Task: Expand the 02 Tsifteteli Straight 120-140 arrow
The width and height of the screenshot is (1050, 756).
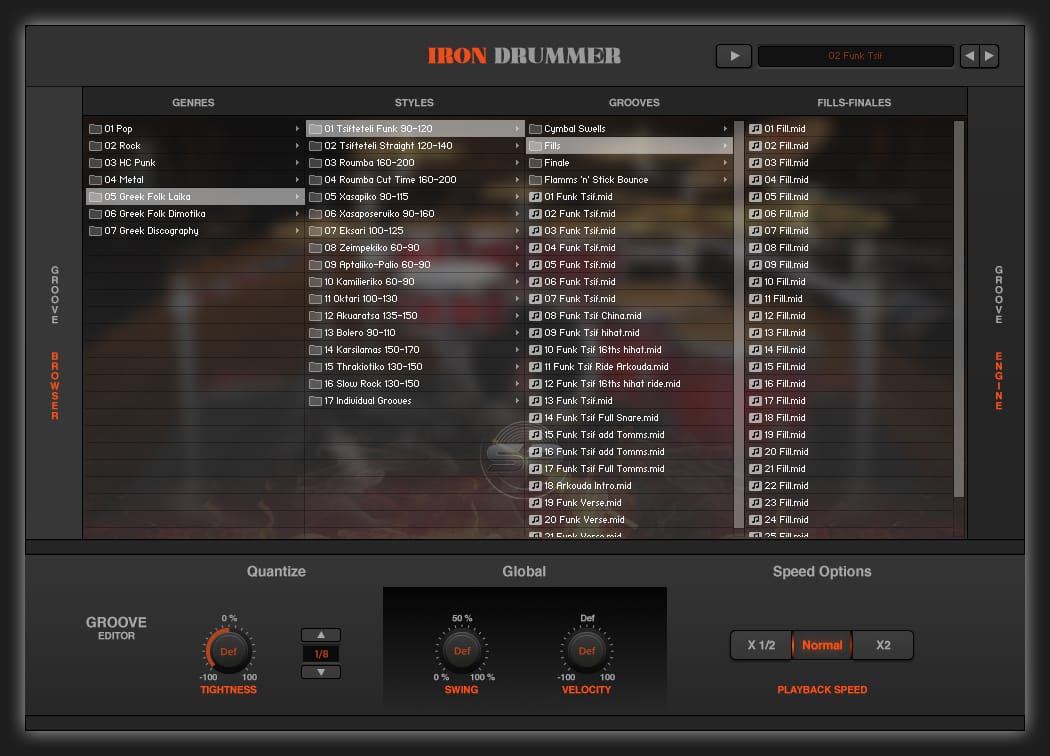Action: [x=517, y=146]
